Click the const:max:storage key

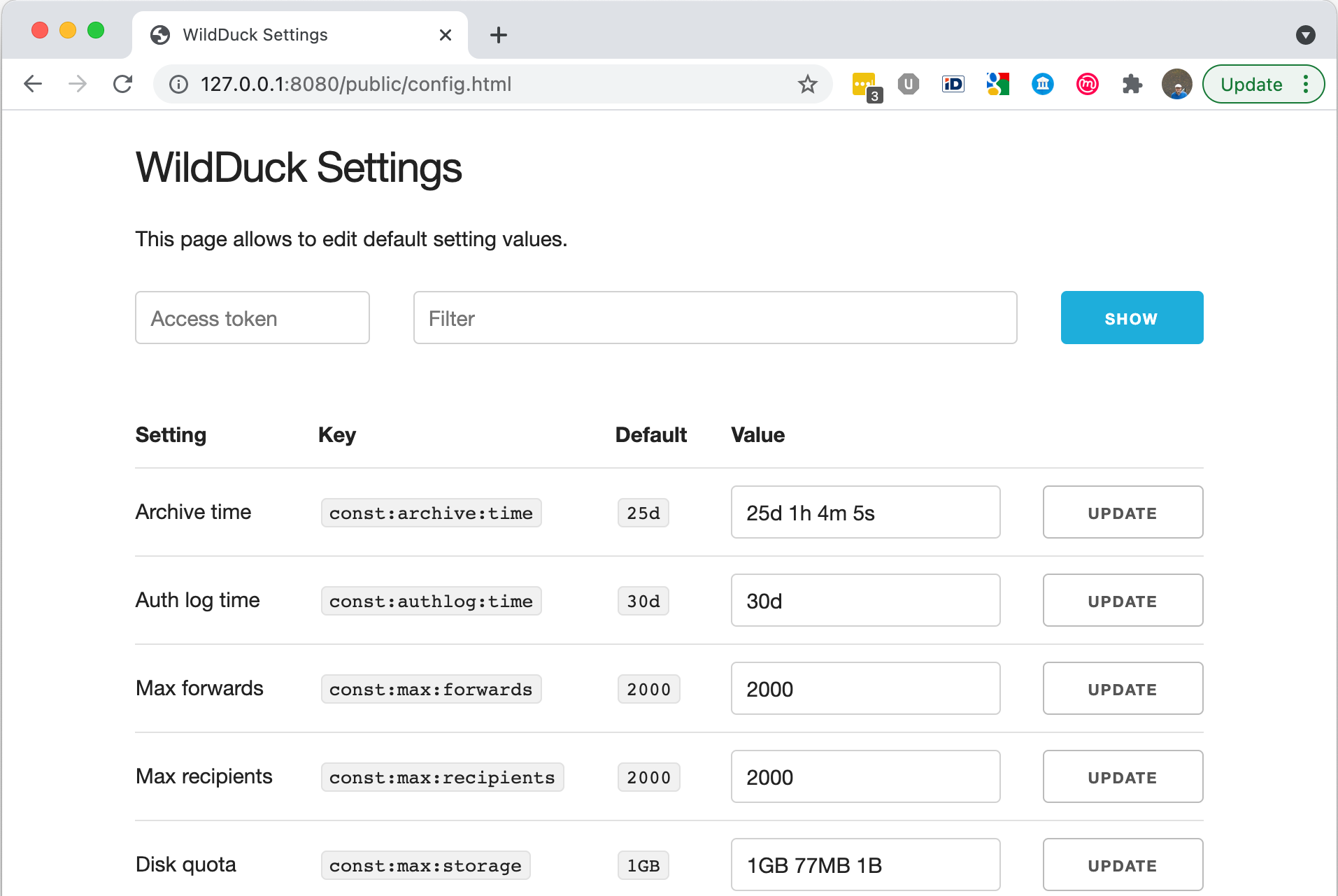click(x=426, y=865)
